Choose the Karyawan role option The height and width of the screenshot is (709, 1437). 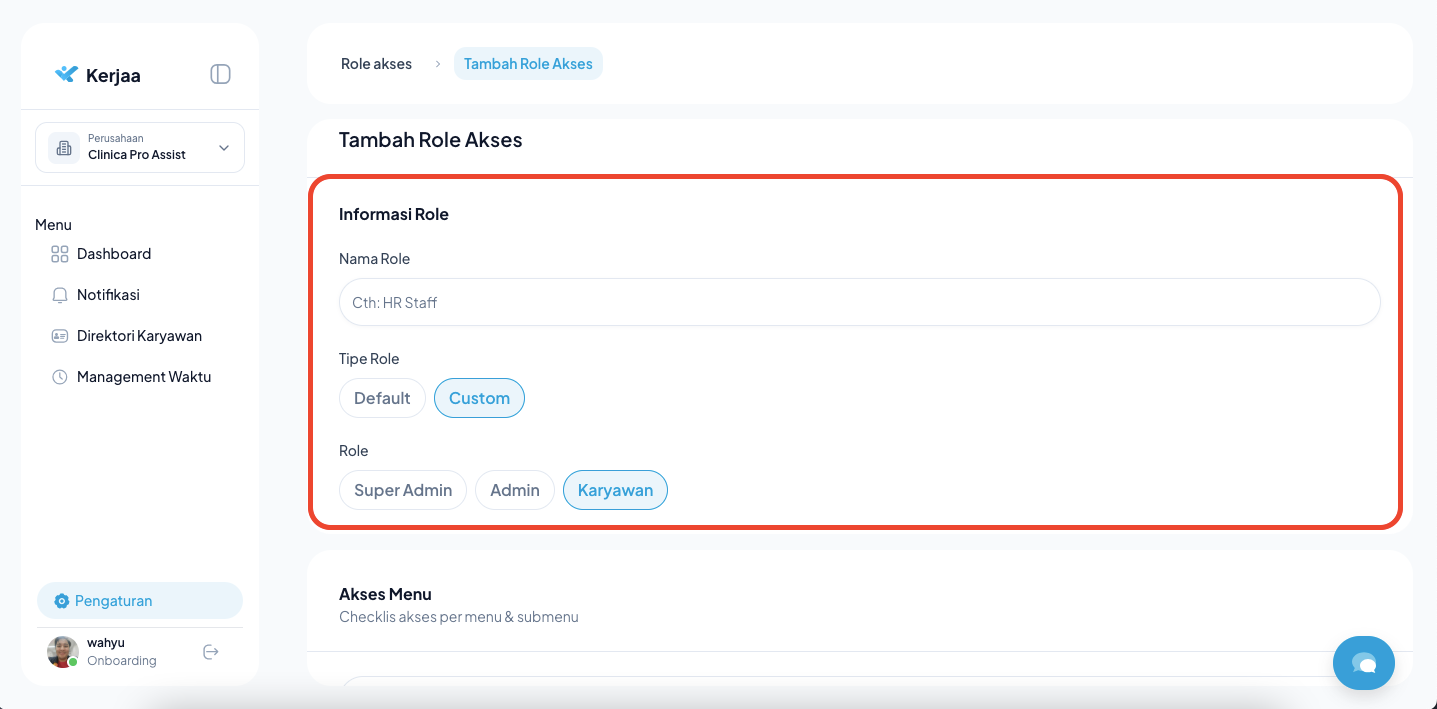point(615,490)
